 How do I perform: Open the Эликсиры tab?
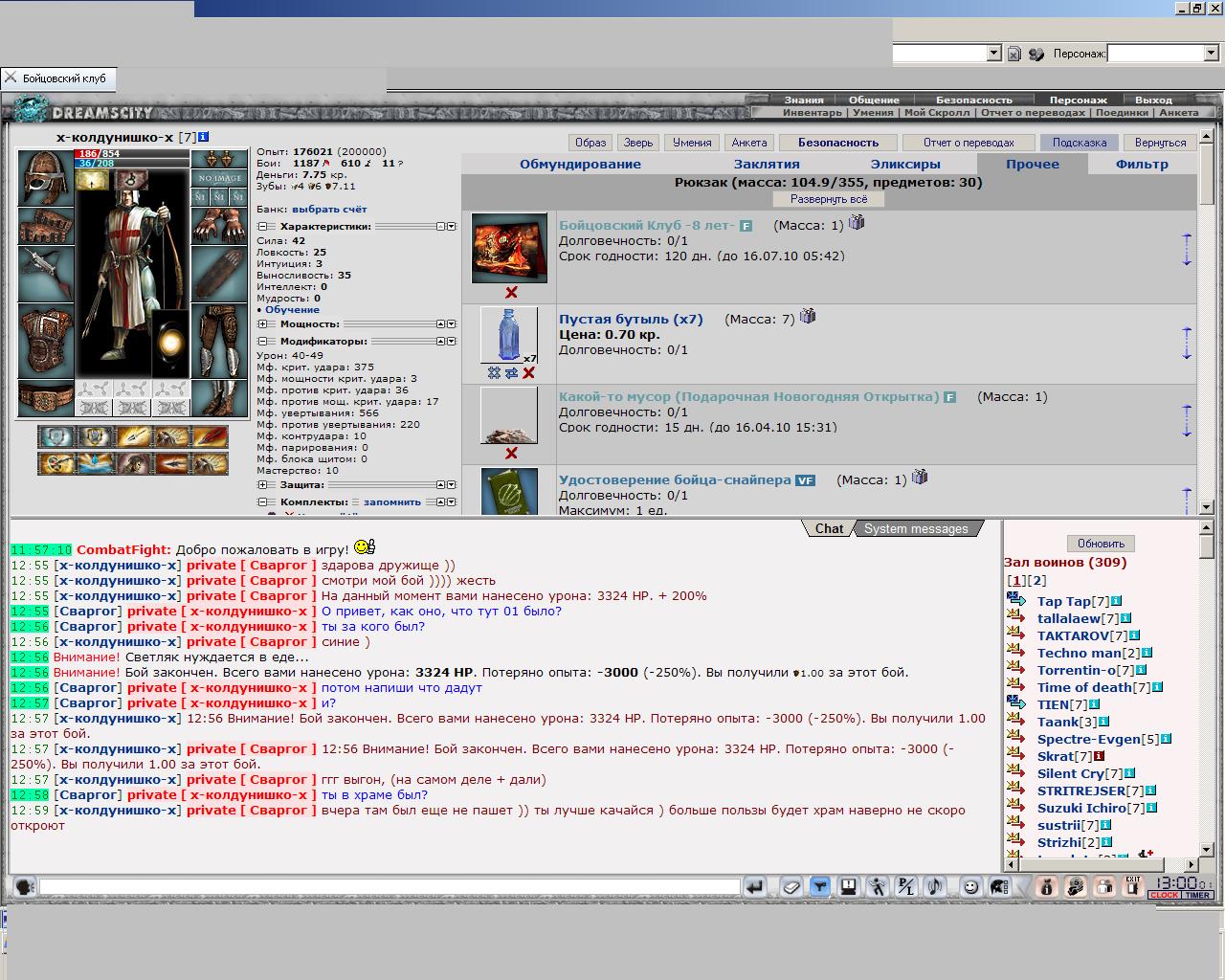point(905,164)
